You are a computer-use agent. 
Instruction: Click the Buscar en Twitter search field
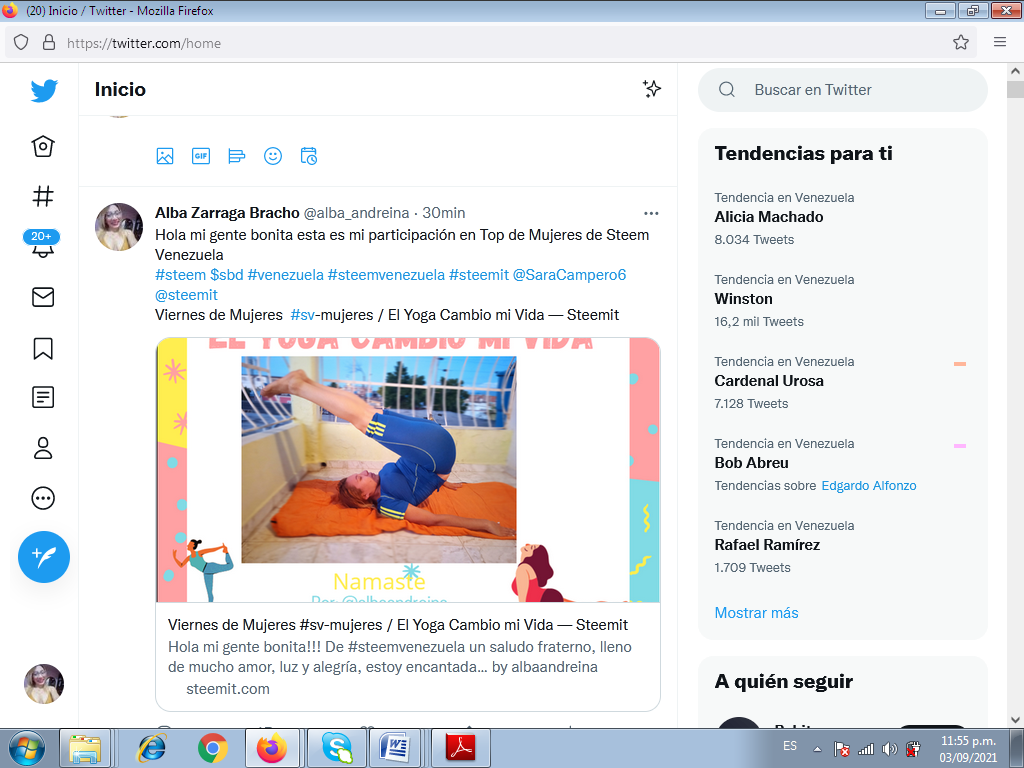pyautogui.click(x=842, y=90)
